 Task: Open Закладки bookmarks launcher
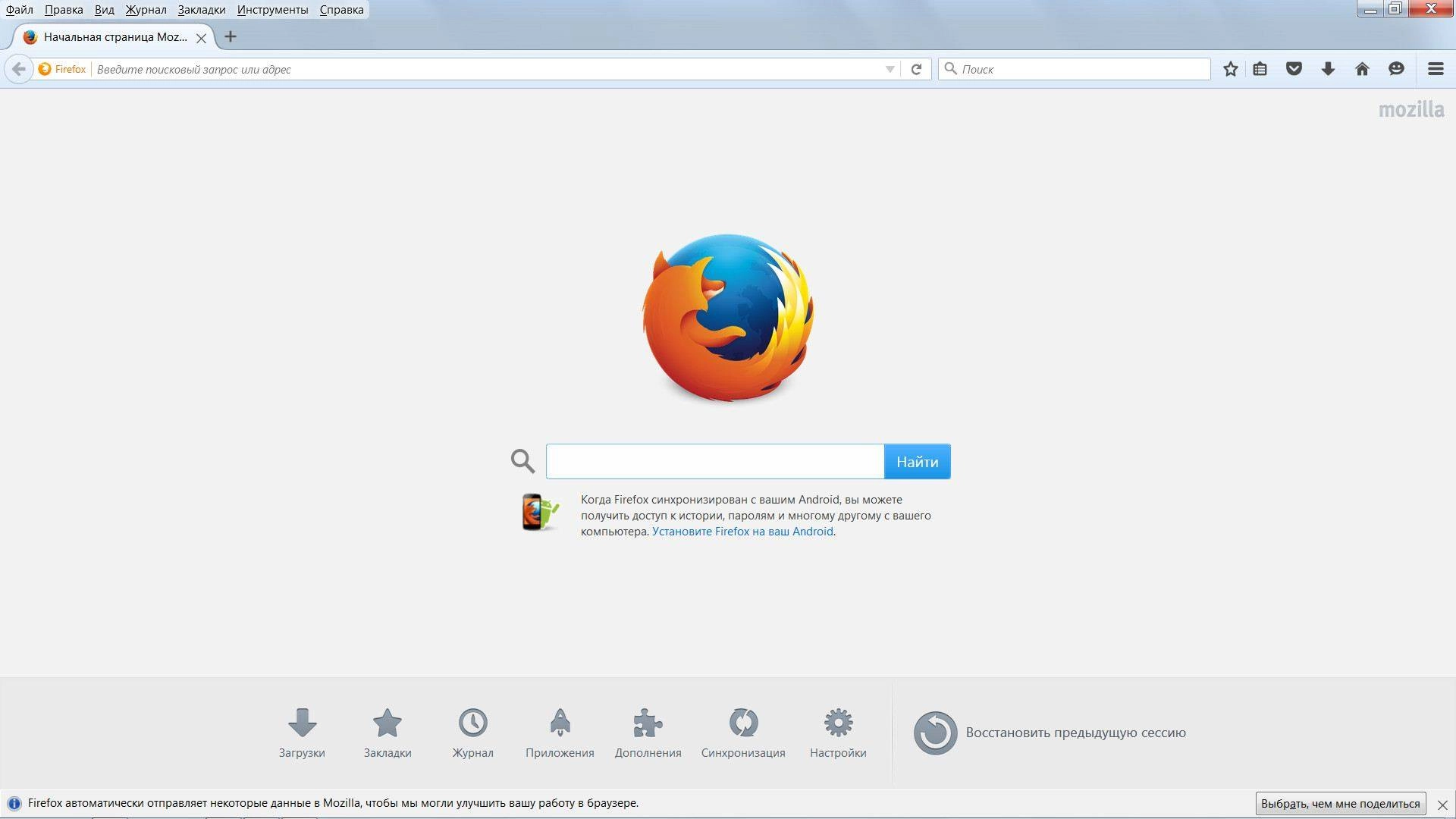coord(388,733)
